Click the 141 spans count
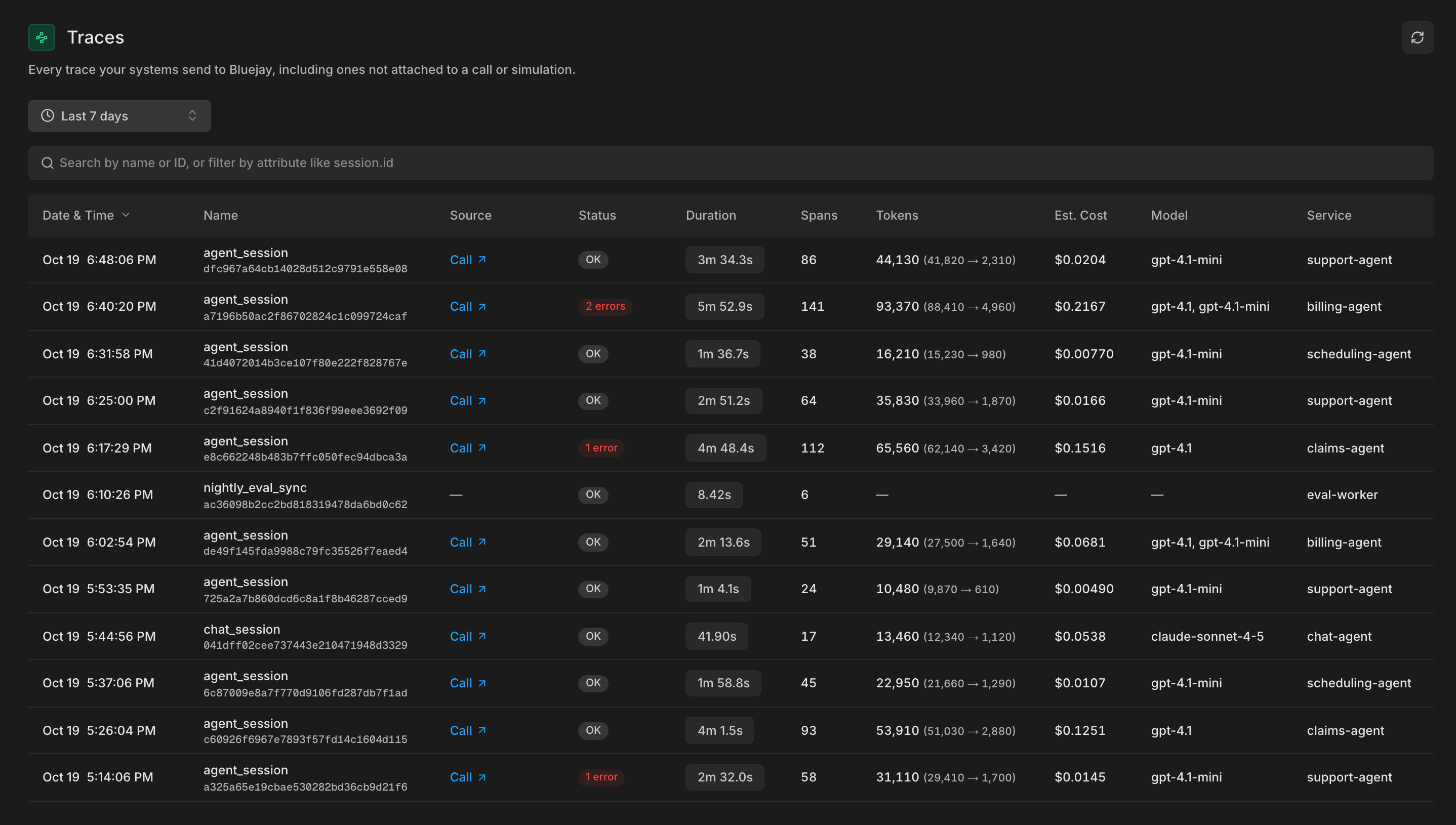This screenshot has height=825, width=1456. (812, 307)
